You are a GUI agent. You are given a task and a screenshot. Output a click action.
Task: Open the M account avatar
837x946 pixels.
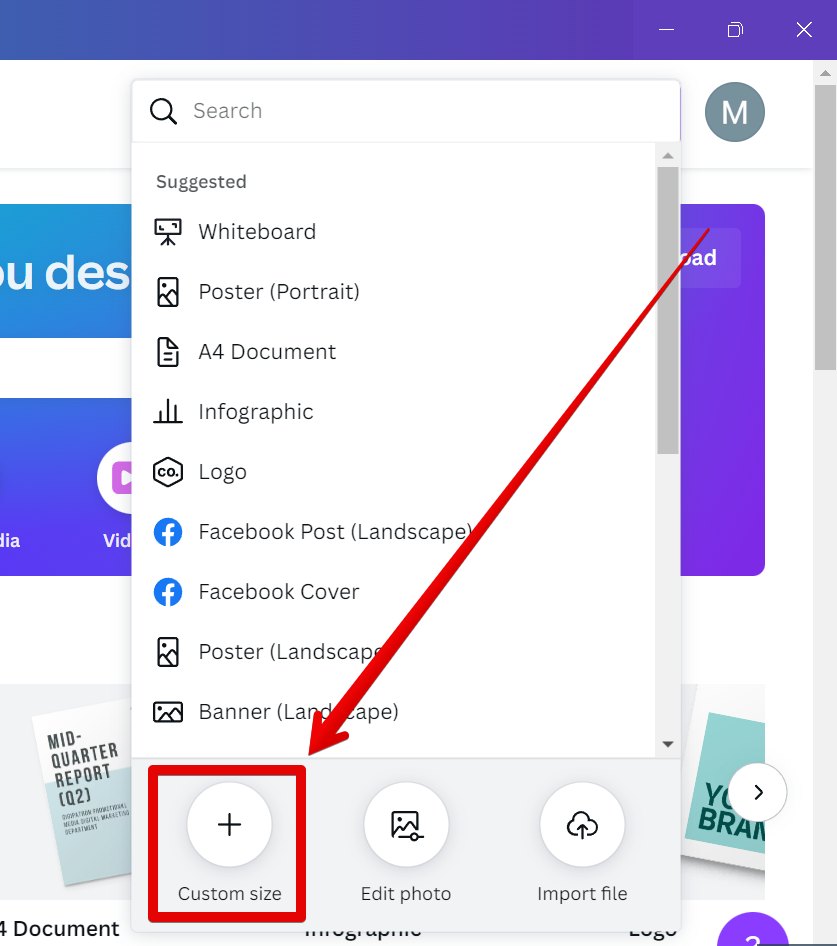click(x=734, y=112)
